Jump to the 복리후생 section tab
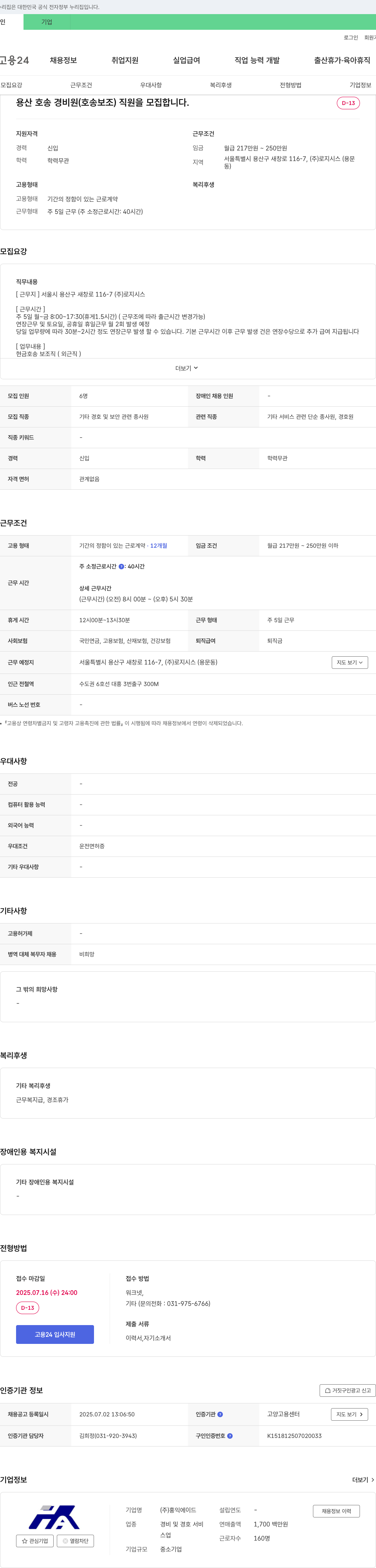376x1568 pixels. tap(221, 85)
